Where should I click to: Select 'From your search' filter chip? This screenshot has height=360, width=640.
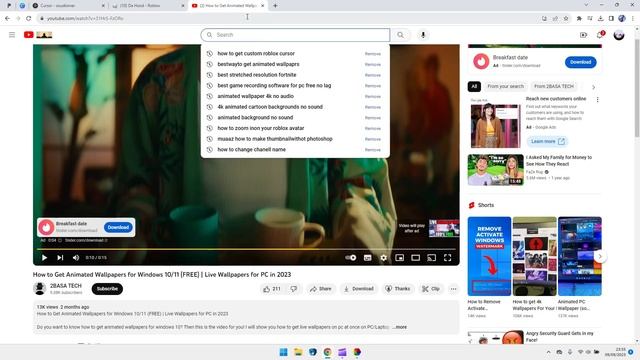click(505, 87)
